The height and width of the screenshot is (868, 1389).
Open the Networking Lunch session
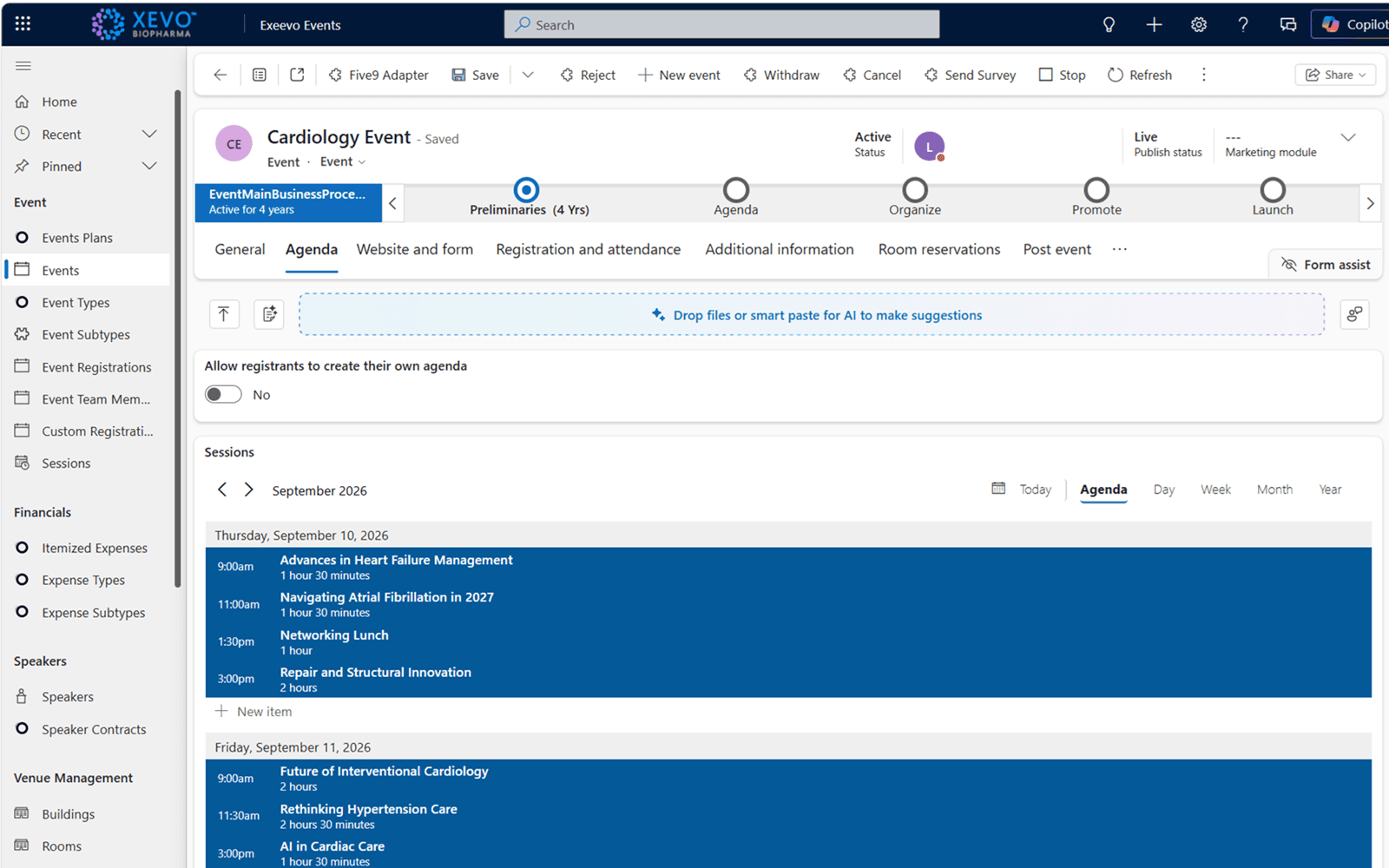tap(788, 641)
